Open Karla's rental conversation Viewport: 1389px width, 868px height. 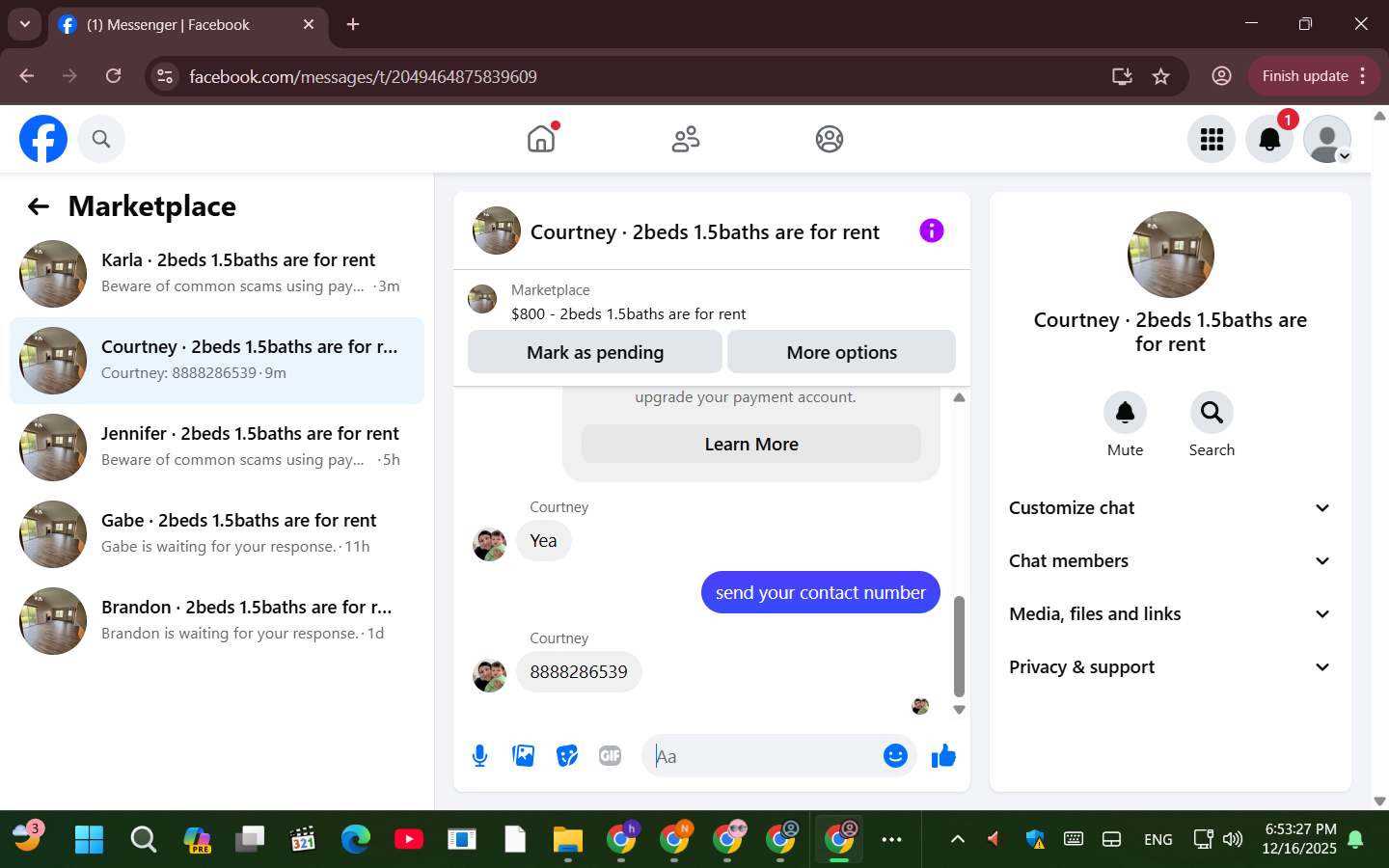pos(217,274)
